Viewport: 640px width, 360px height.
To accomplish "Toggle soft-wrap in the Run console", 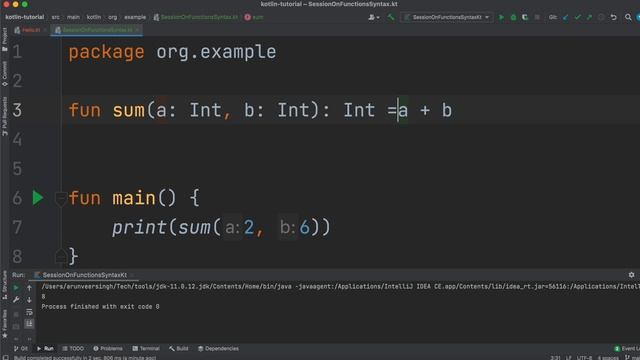I will (29, 312).
